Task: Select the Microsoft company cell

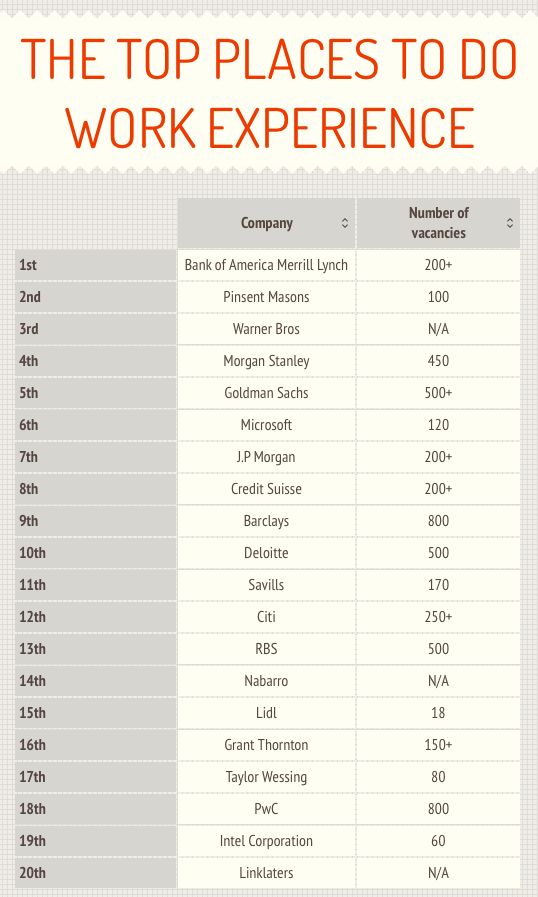Action: point(266,425)
